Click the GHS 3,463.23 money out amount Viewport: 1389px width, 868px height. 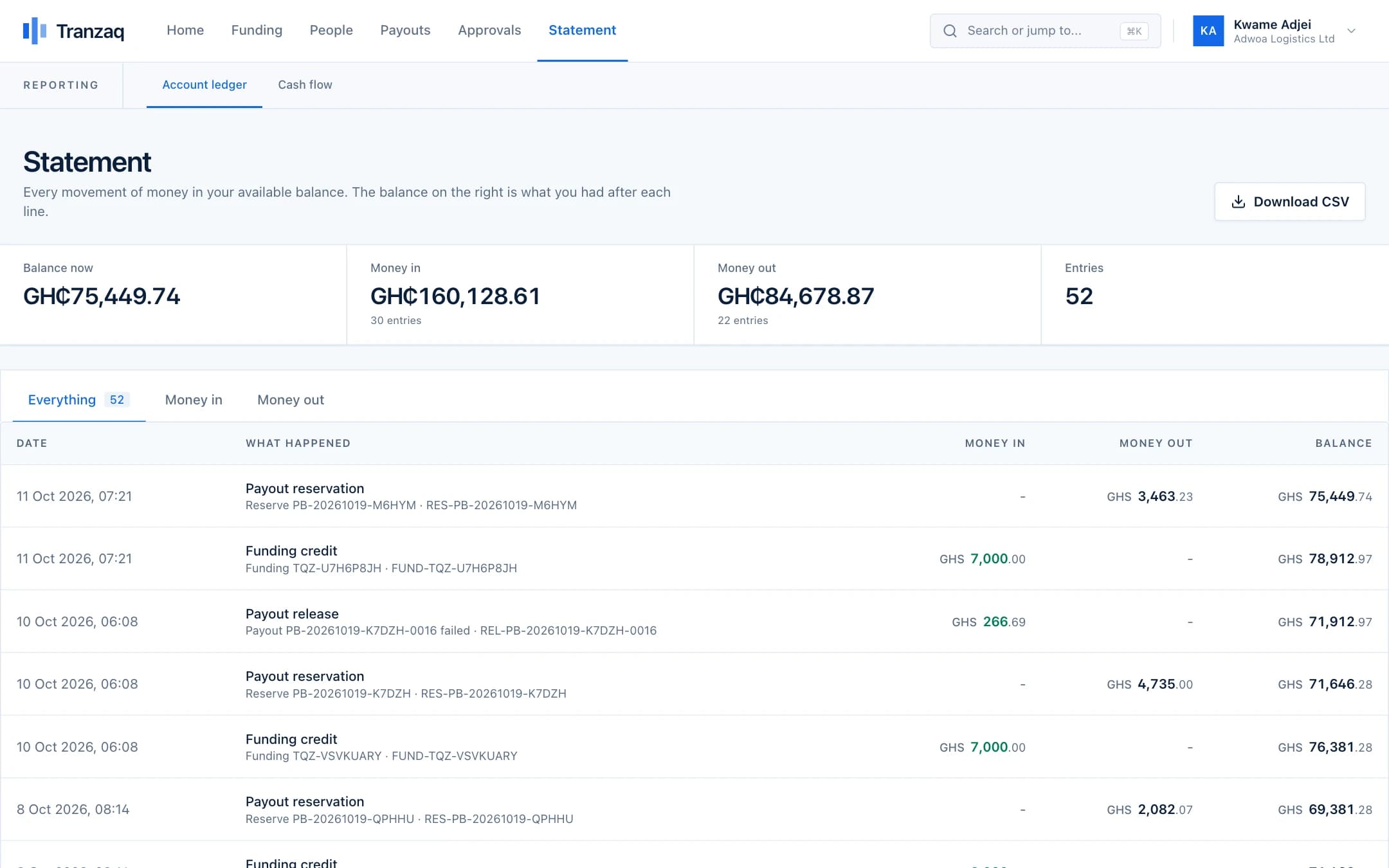click(x=1150, y=496)
